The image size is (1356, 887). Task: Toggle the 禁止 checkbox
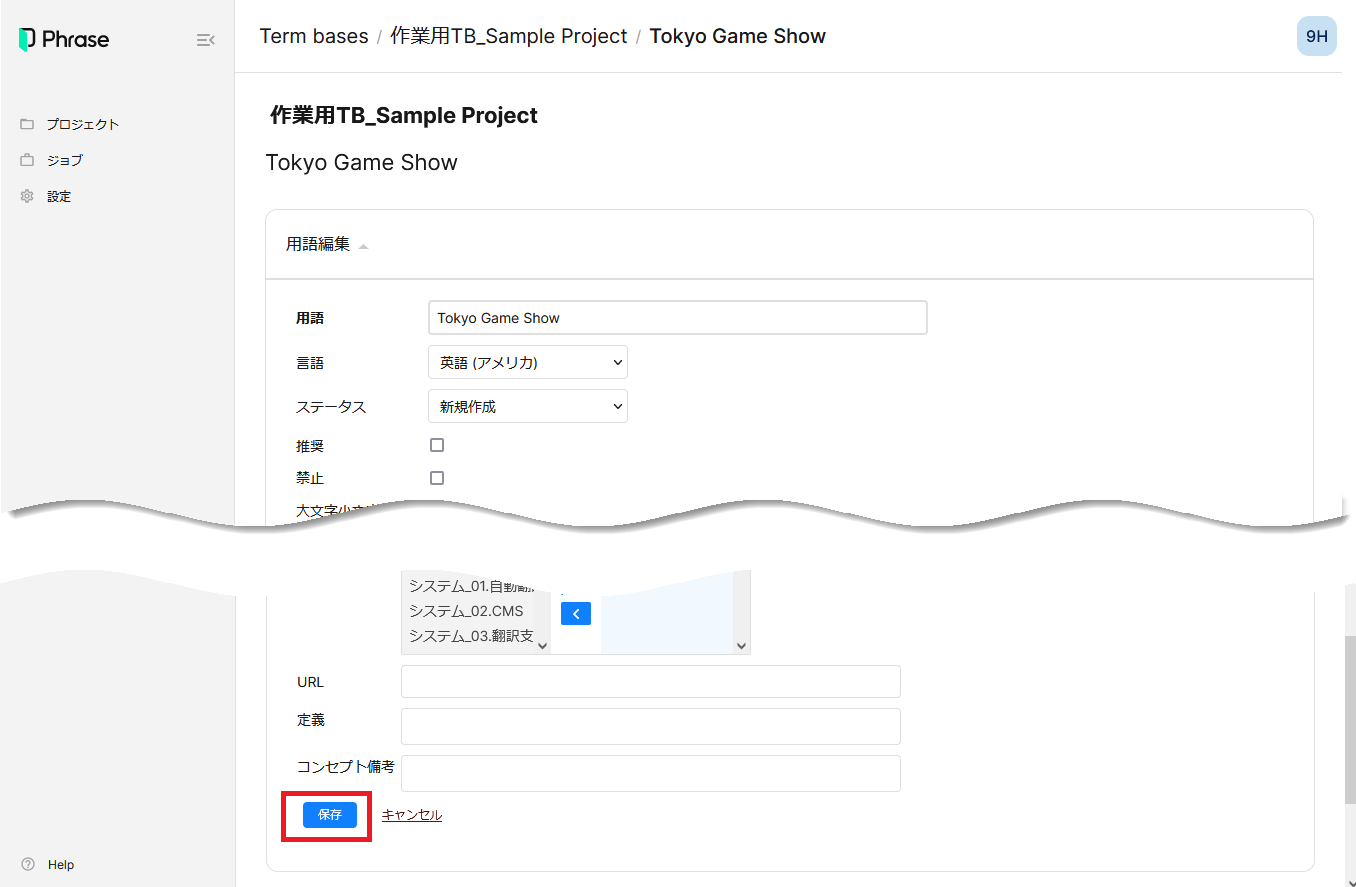click(437, 478)
